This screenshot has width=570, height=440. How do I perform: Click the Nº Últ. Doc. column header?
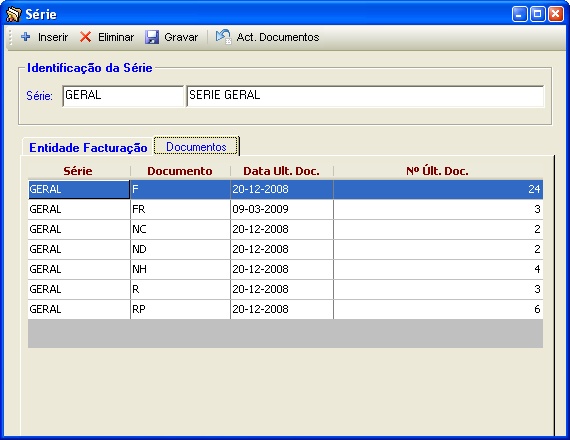click(438, 171)
